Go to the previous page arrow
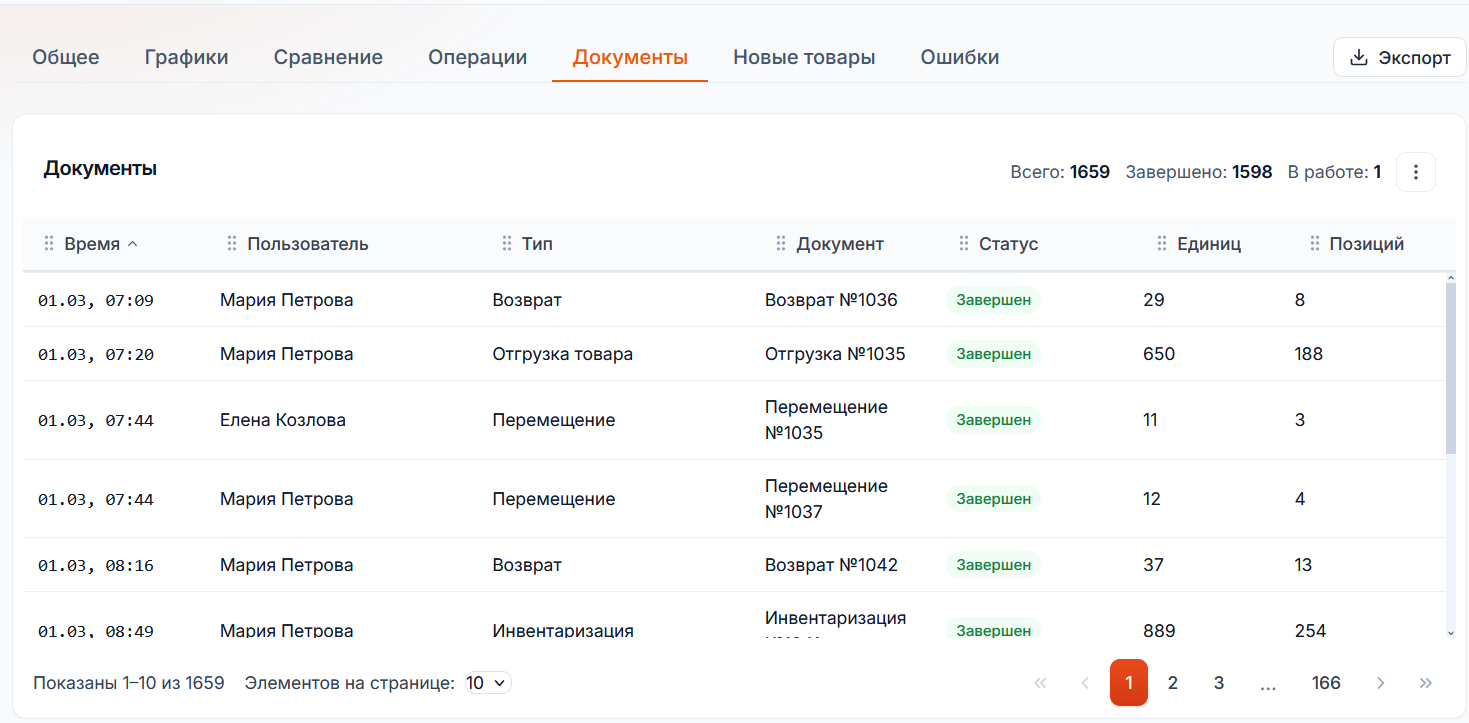This screenshot has width=1469, height=723. [1085, 683]
